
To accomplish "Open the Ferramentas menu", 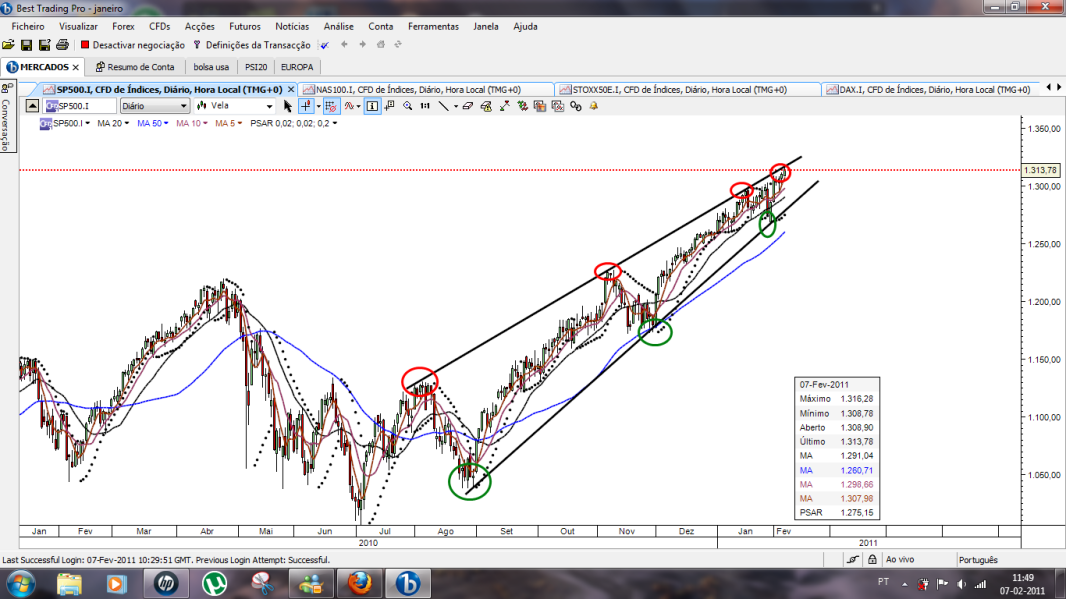I will 433,27.
